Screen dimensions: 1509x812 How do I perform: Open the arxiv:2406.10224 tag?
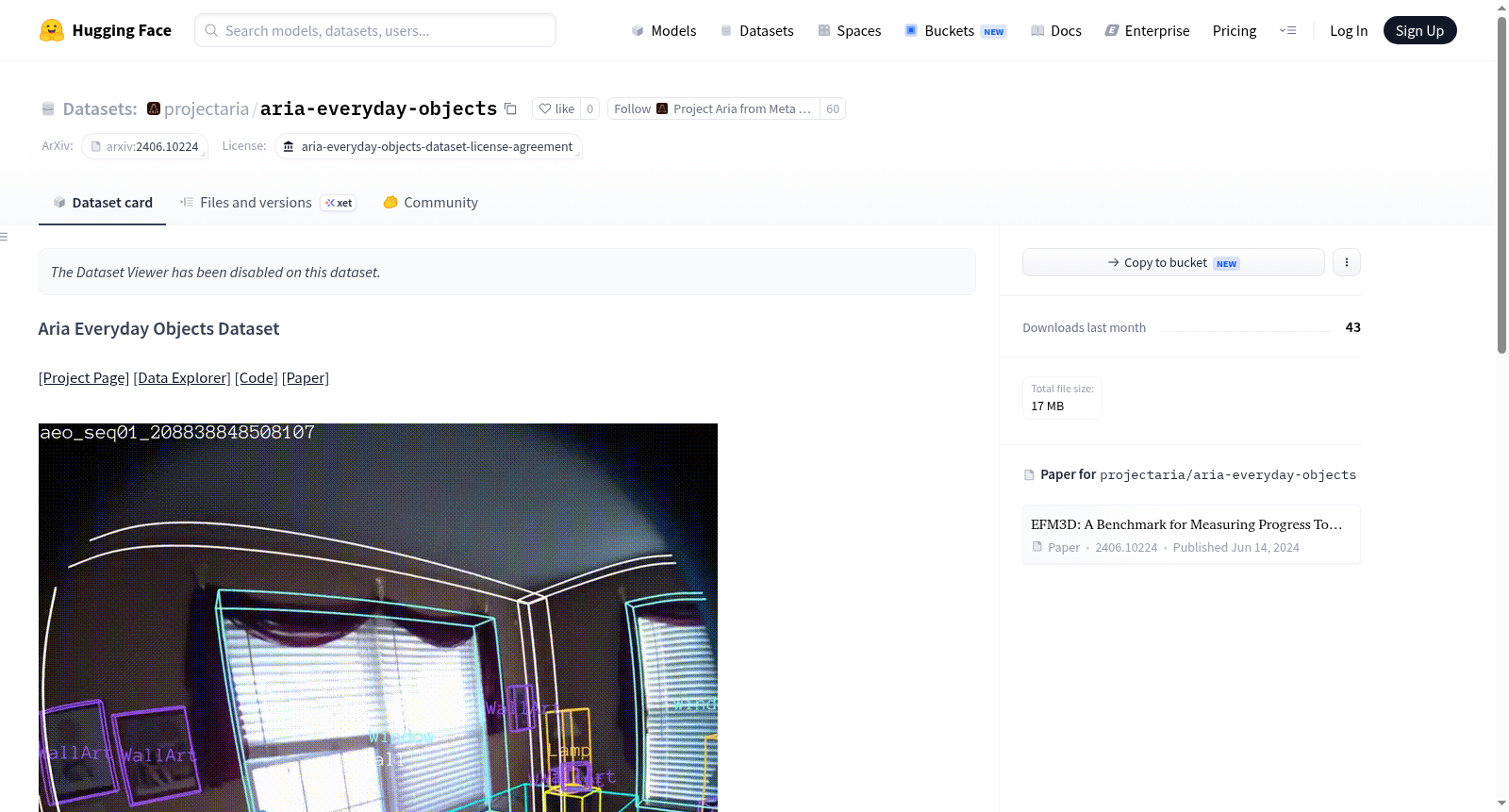tap(144, 146)
